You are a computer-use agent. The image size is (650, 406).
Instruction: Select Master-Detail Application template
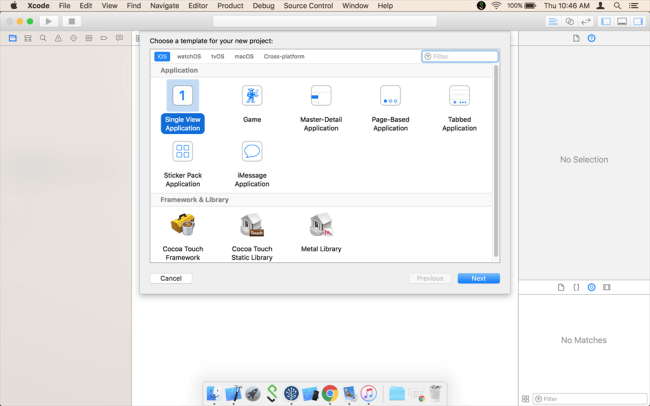click(321, 108)
